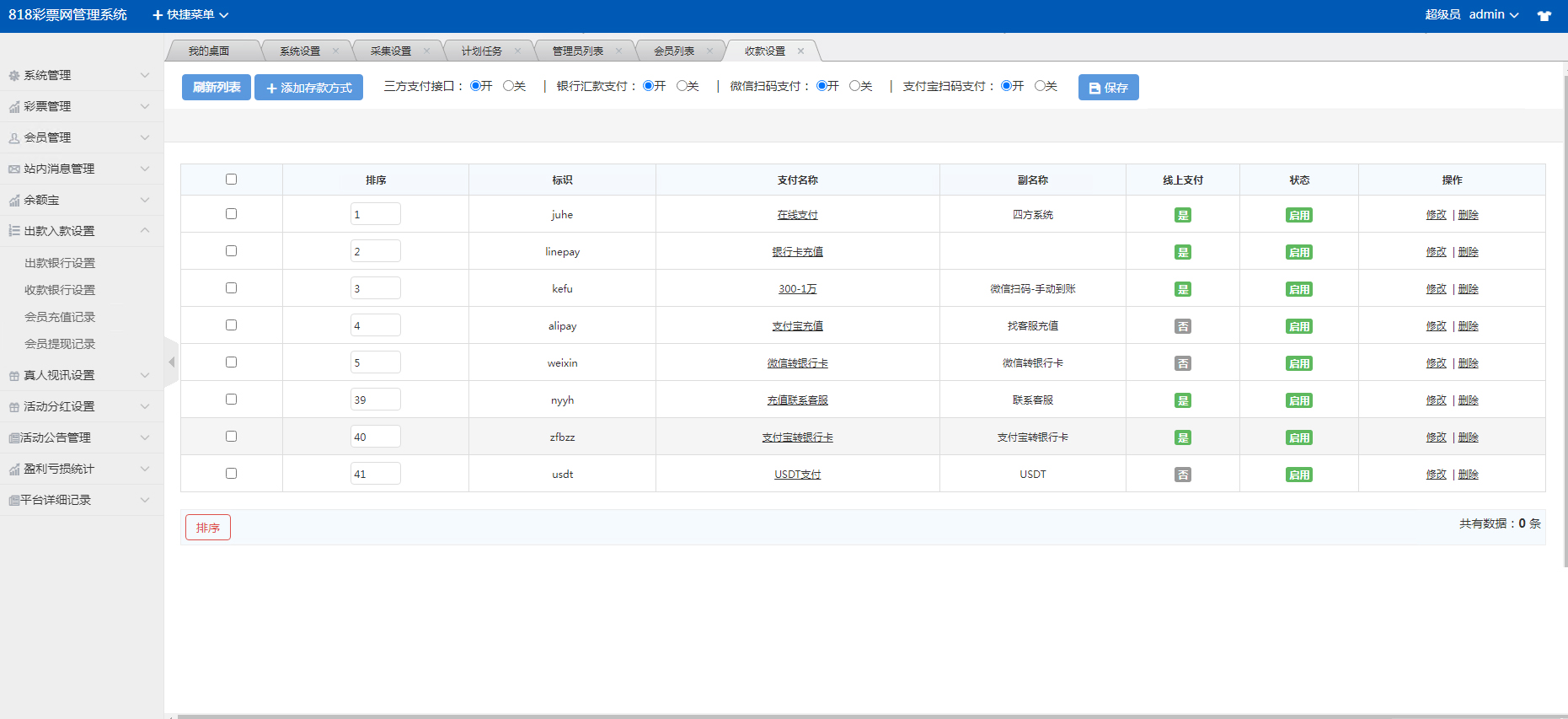Screen dimensions: 1568x719
Task: Click the 系统管理 gear icon in sidebar
Action: (14, 76)
